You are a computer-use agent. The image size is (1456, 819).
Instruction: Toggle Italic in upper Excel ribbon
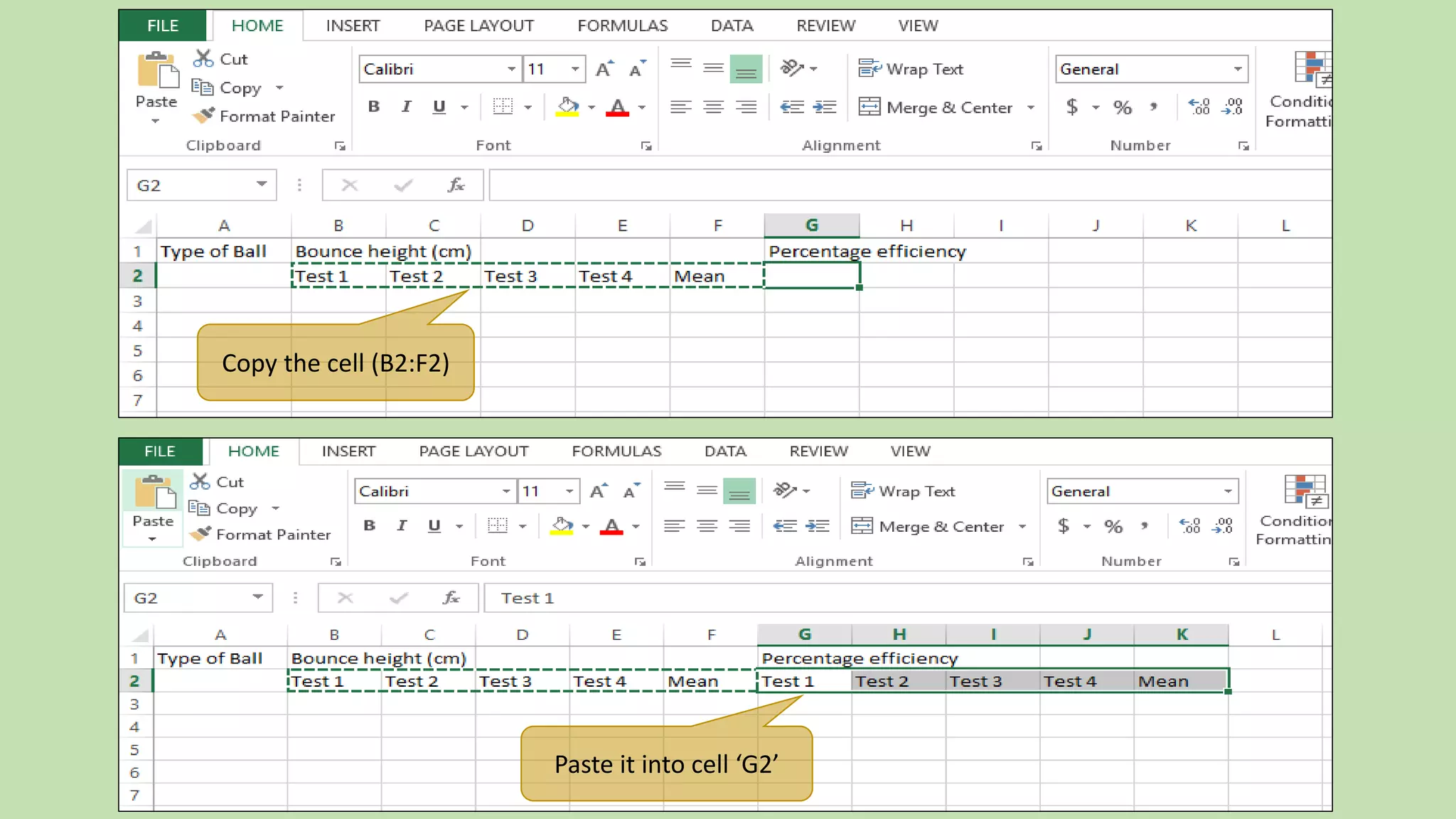406,107
